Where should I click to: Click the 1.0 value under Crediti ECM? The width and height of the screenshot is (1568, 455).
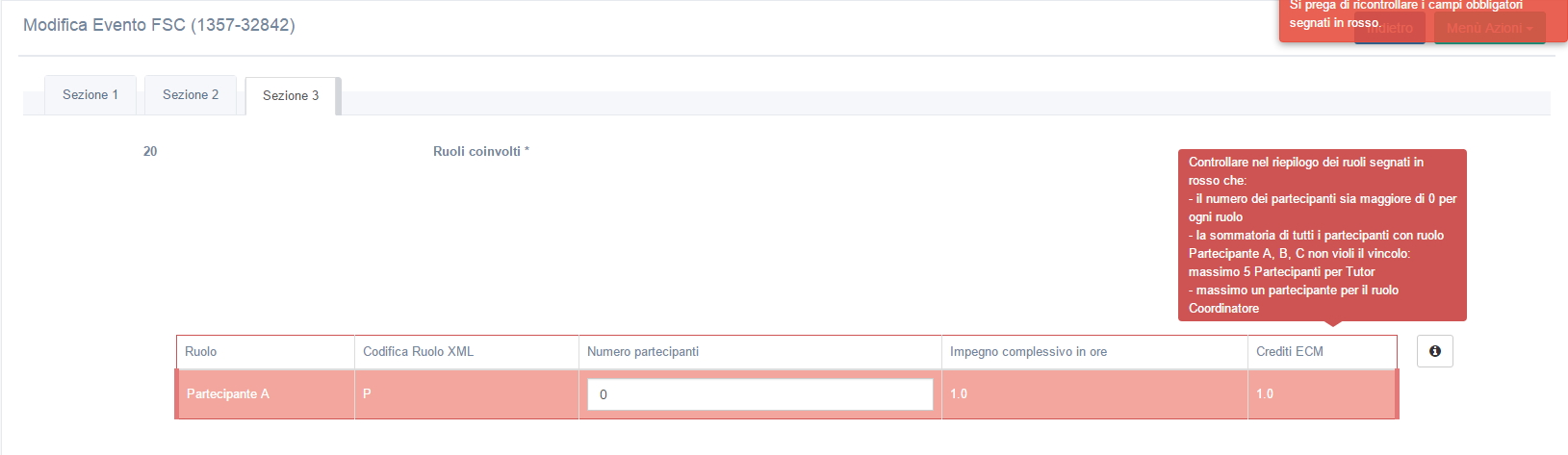1265,394
